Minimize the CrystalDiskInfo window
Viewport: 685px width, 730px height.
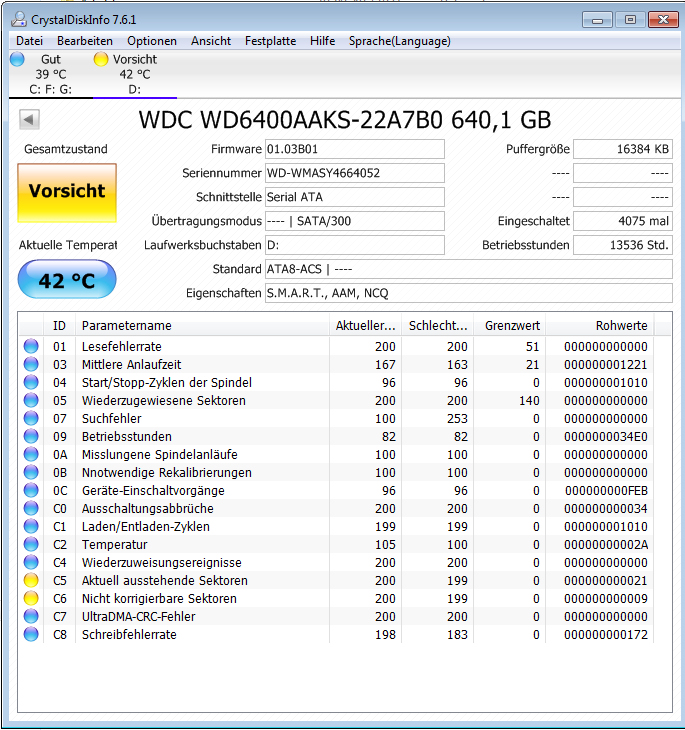597,20
